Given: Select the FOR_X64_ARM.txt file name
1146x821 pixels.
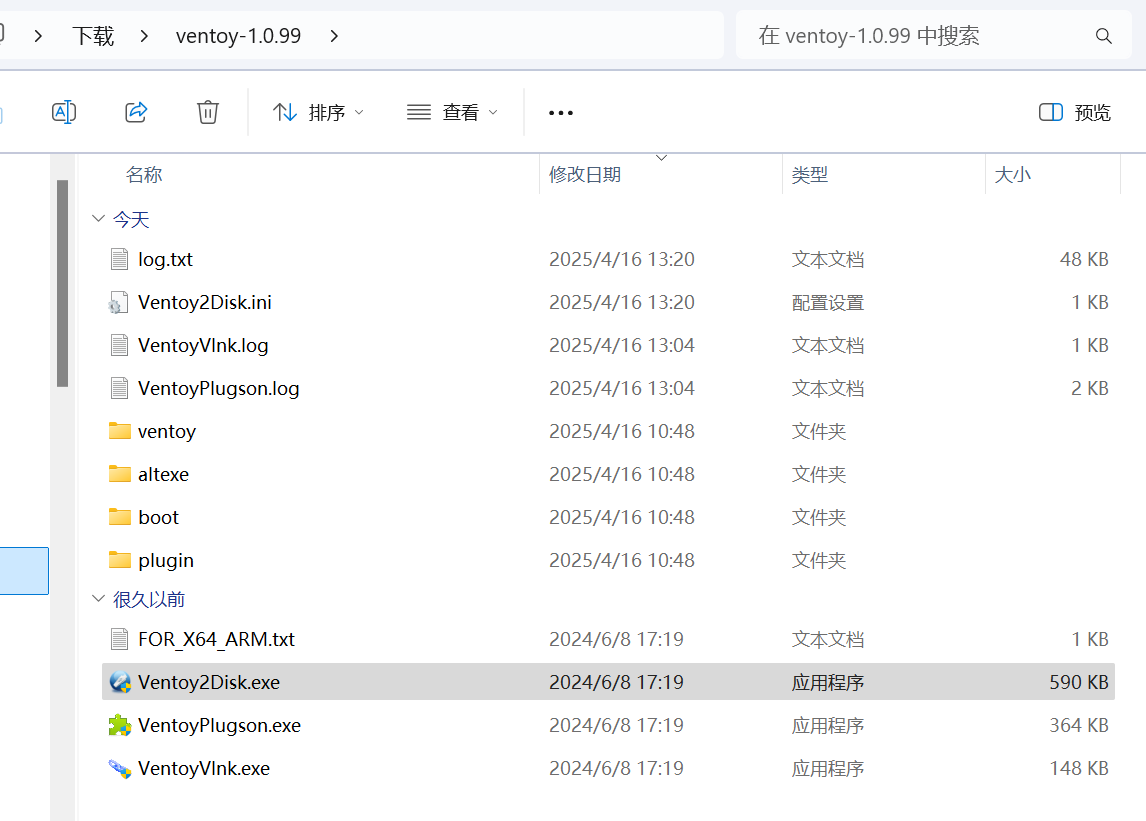Looking at the screenshot, I should point(216,639).
